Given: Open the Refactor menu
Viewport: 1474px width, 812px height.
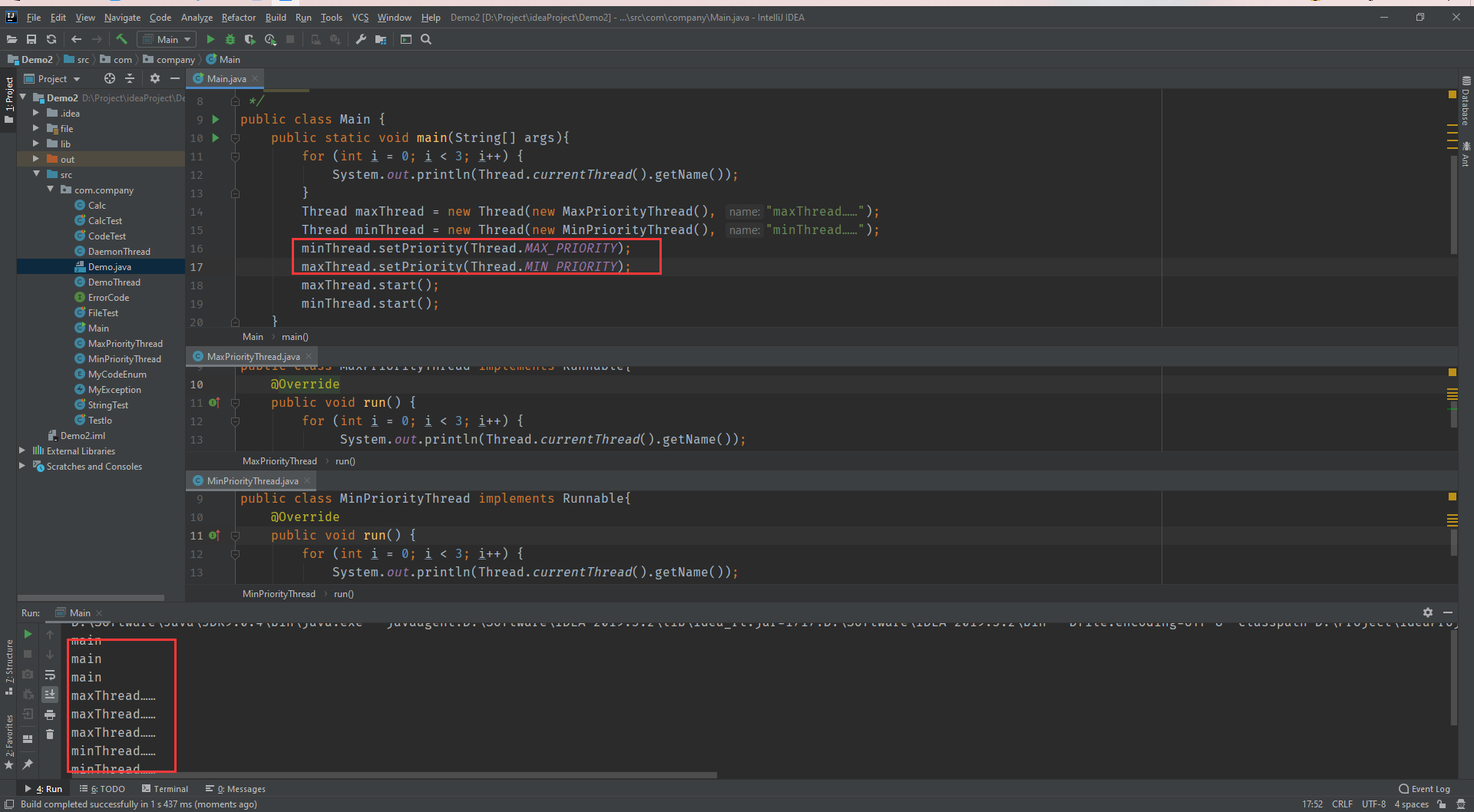Looking at the screenshot, I should click(x=239, y=17).
